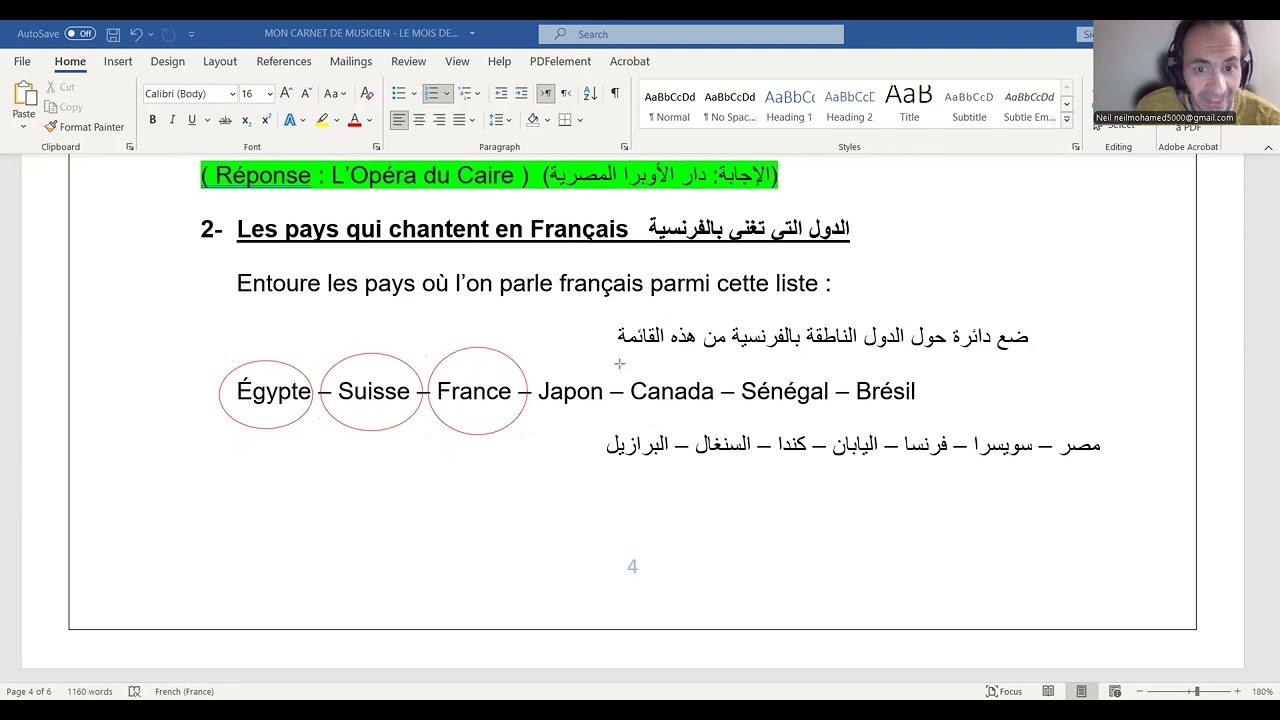
Task: Collapse the ribbon
Action: (1268, 147)
